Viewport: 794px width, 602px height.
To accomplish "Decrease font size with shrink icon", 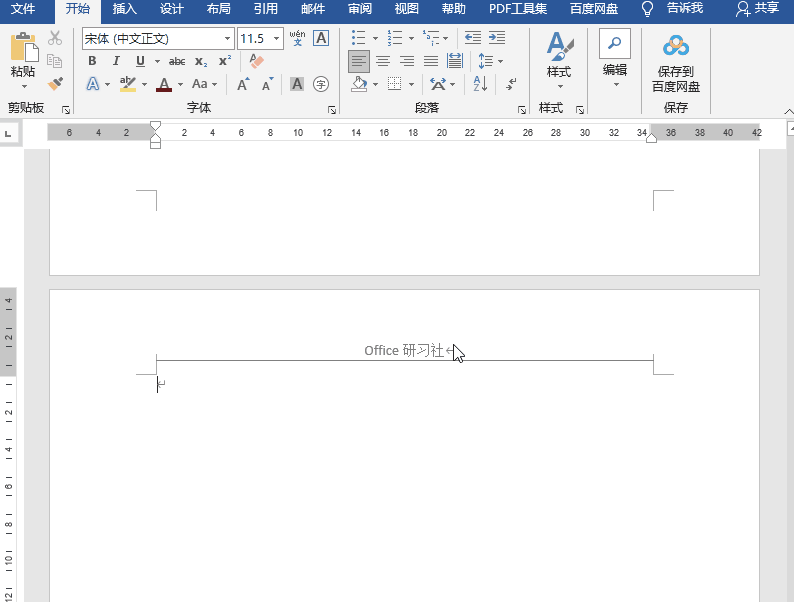I will [267, 84].
